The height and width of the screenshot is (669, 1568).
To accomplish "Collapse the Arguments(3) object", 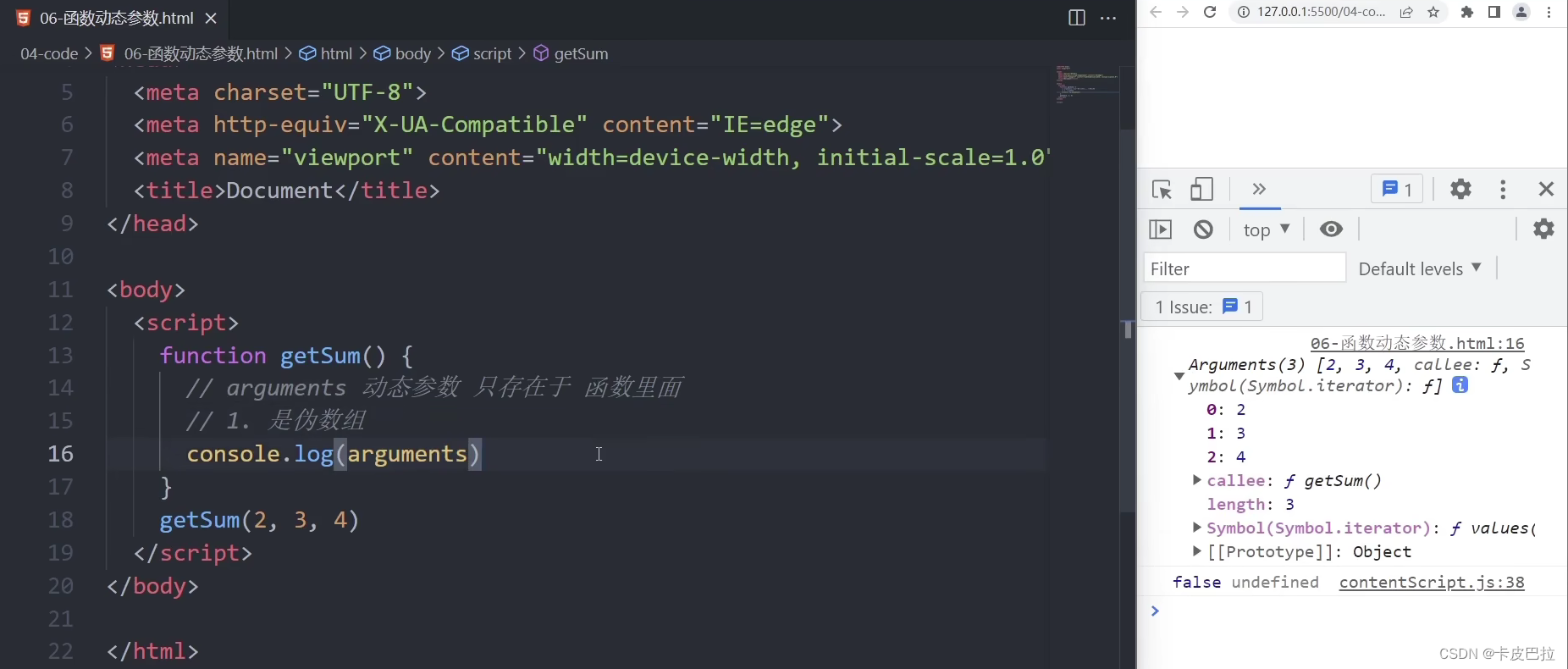I will pos(1179,376).
